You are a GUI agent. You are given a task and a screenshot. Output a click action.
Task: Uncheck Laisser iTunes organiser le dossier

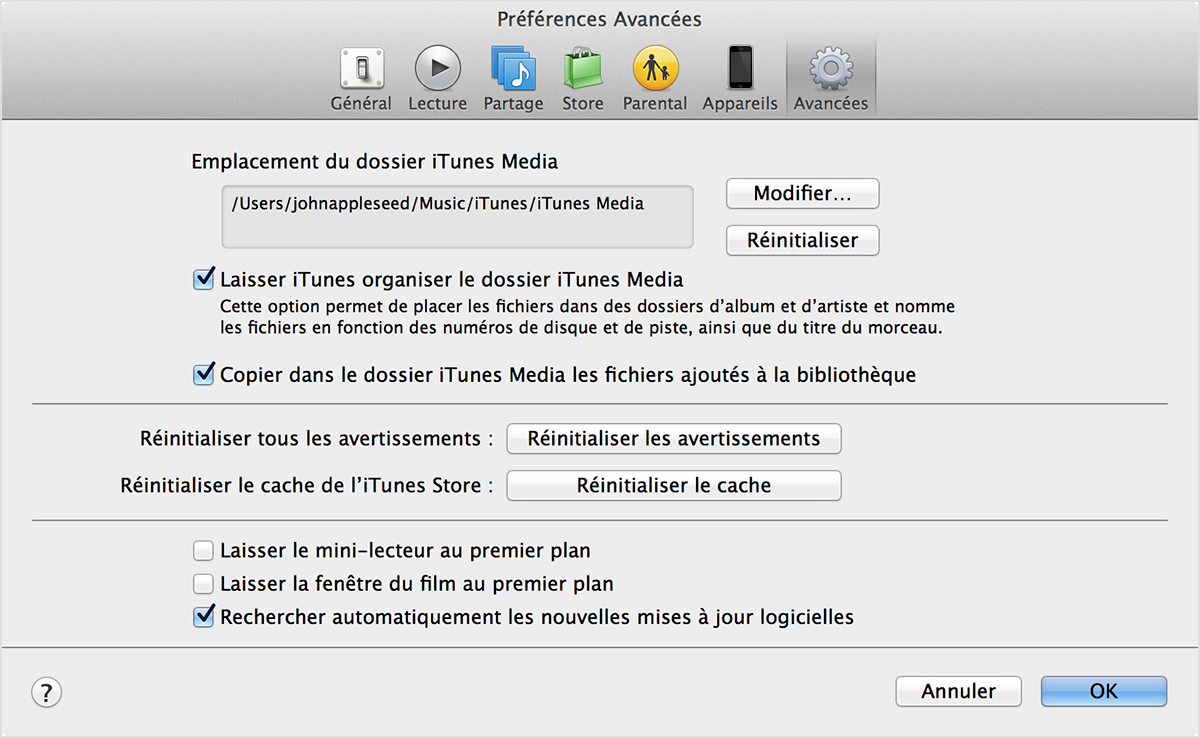[204, 278]
